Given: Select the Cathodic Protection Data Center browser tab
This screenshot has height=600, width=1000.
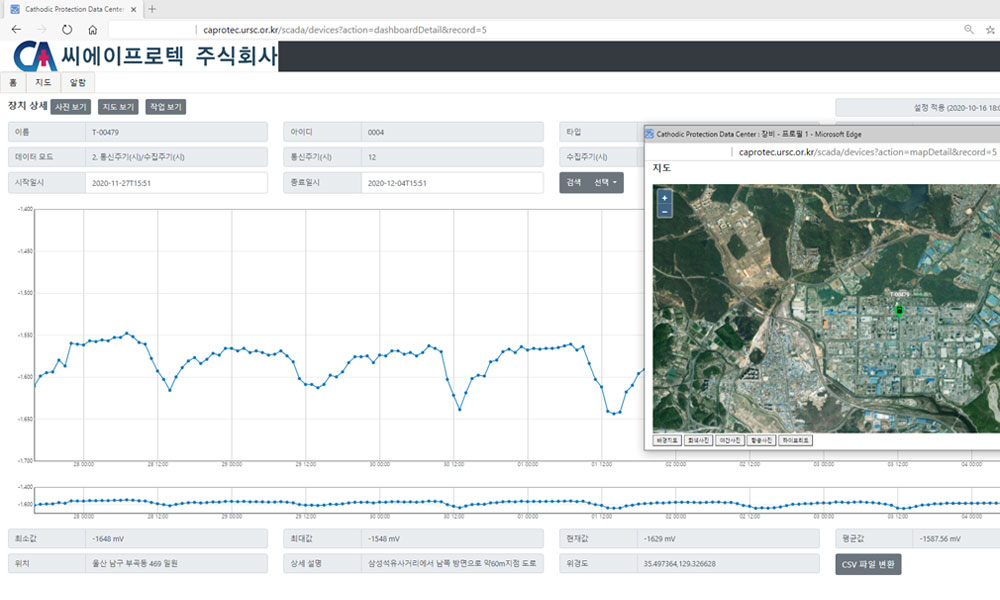Looking at the screenshot, I should [73, 10].
